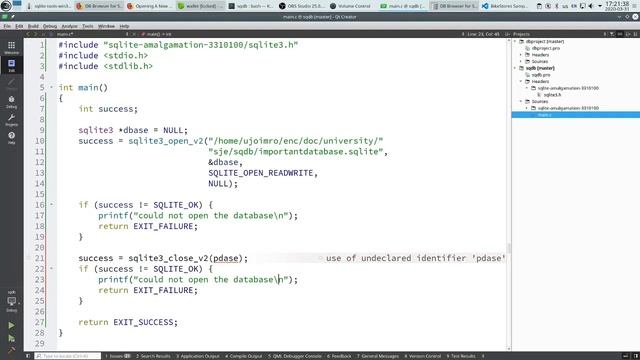Open the Window menu
Screen dimensions: 640x360
106,26
